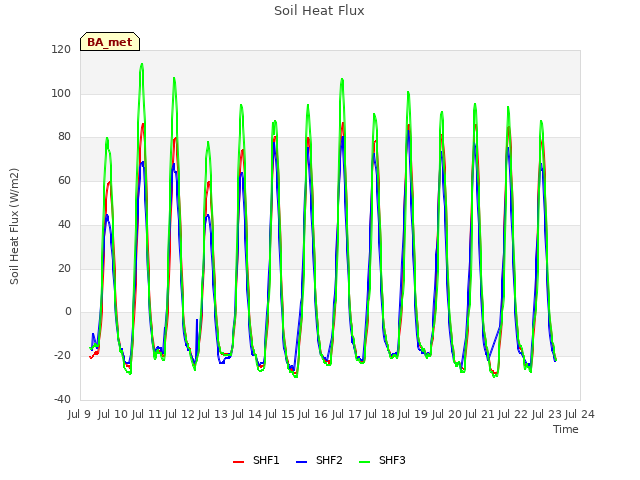This screenshot has height=480, width=640.
Task: Click the green SHF3 legend marker
Action: pyautogui.click(x=364, y=462)
